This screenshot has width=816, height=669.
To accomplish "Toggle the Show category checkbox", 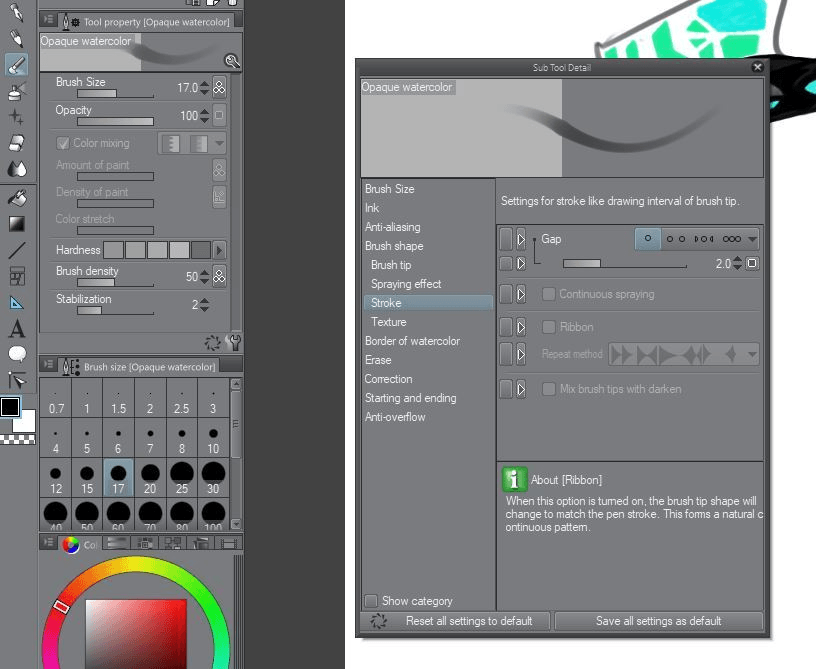I will tap(371, 601).
